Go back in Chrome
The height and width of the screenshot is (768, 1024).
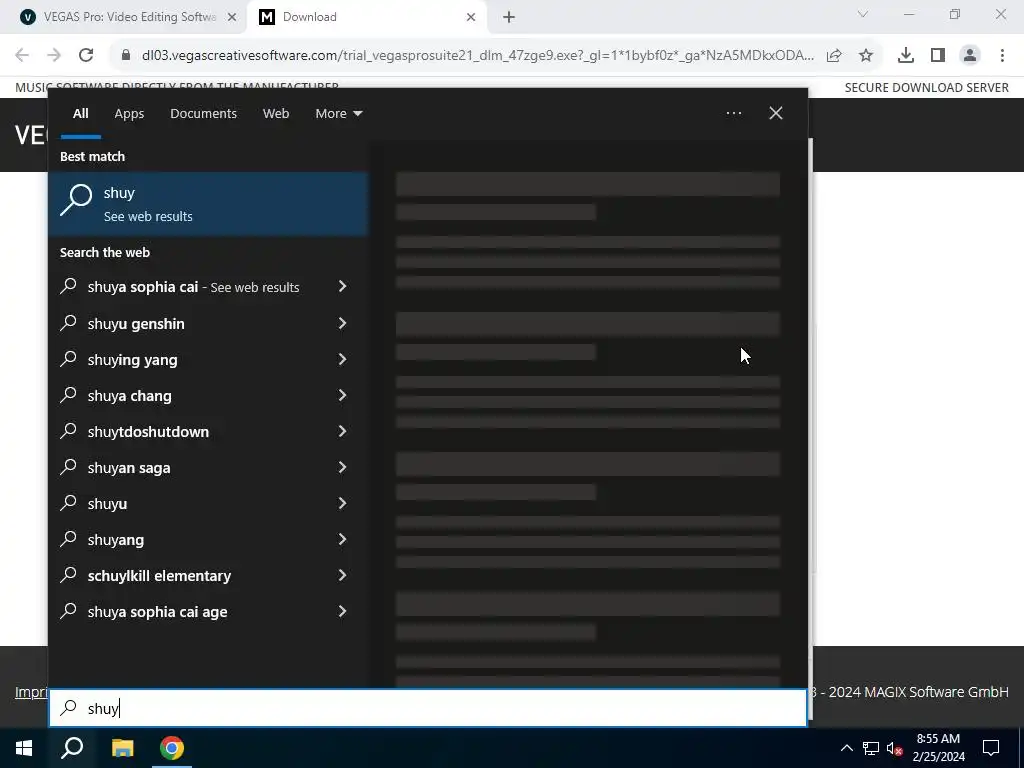click(22, 56)
